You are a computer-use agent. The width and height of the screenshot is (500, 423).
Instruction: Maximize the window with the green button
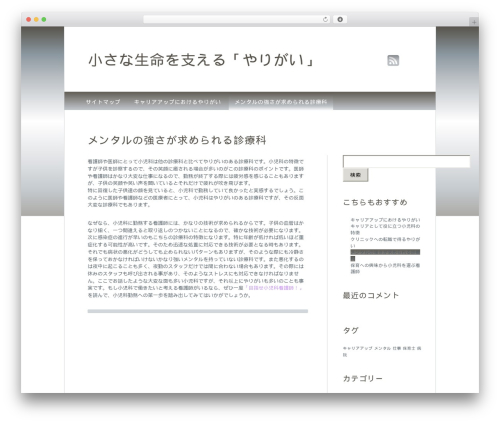(x=44, y=19)
